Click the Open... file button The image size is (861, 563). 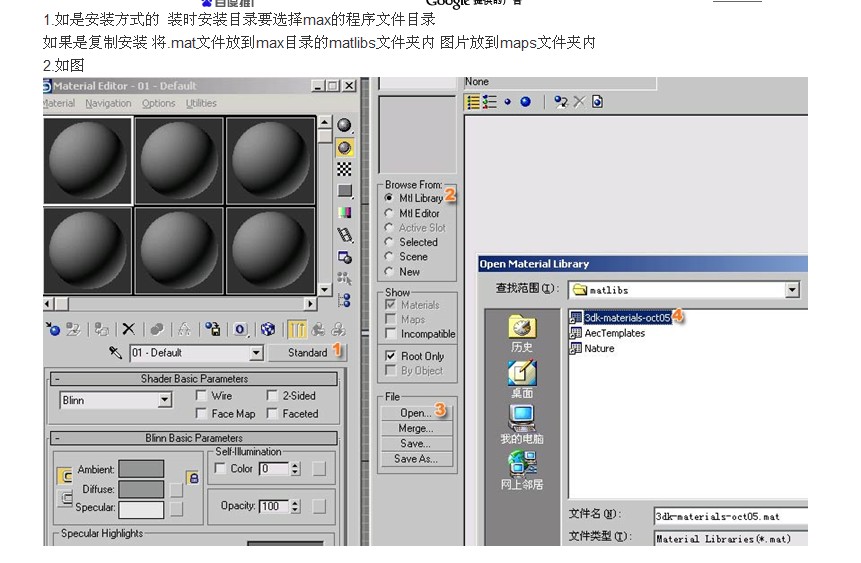point(416,413)
